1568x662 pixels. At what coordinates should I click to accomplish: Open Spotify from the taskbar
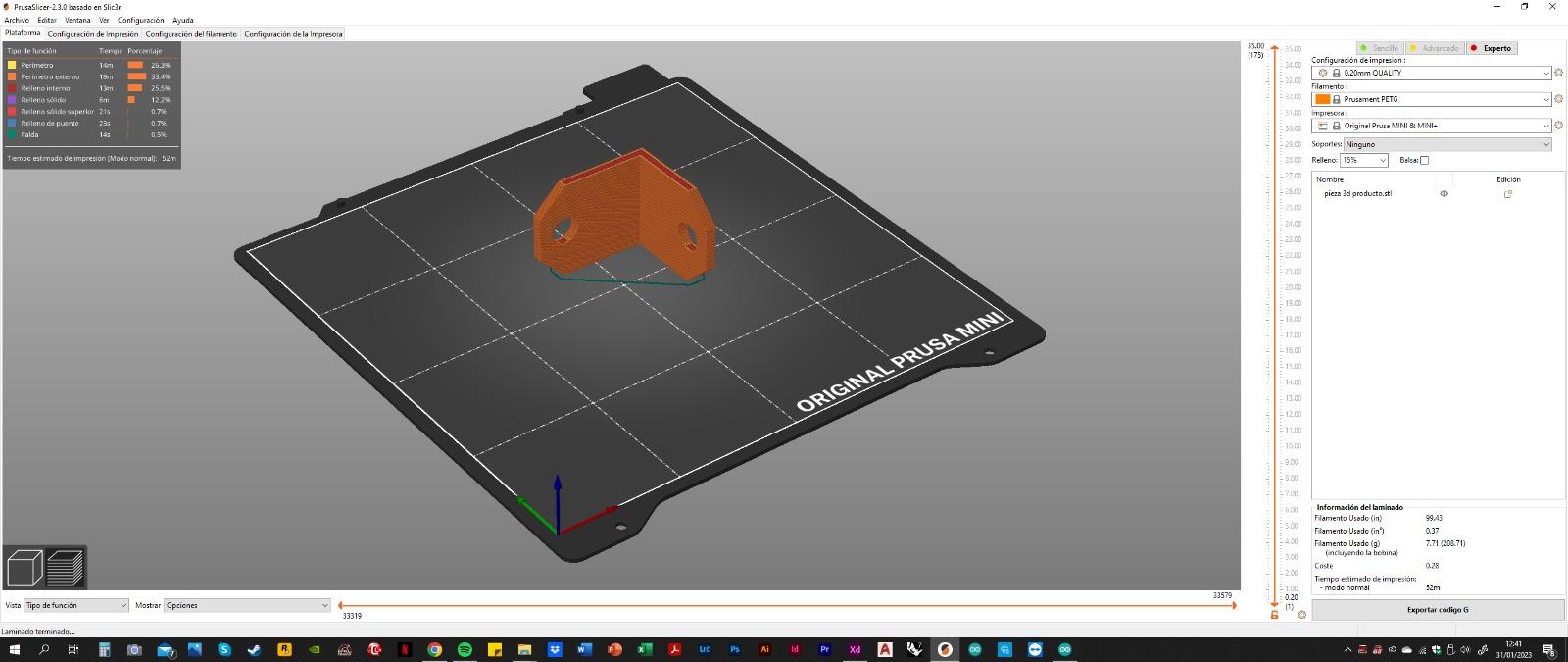click(465, 649)
